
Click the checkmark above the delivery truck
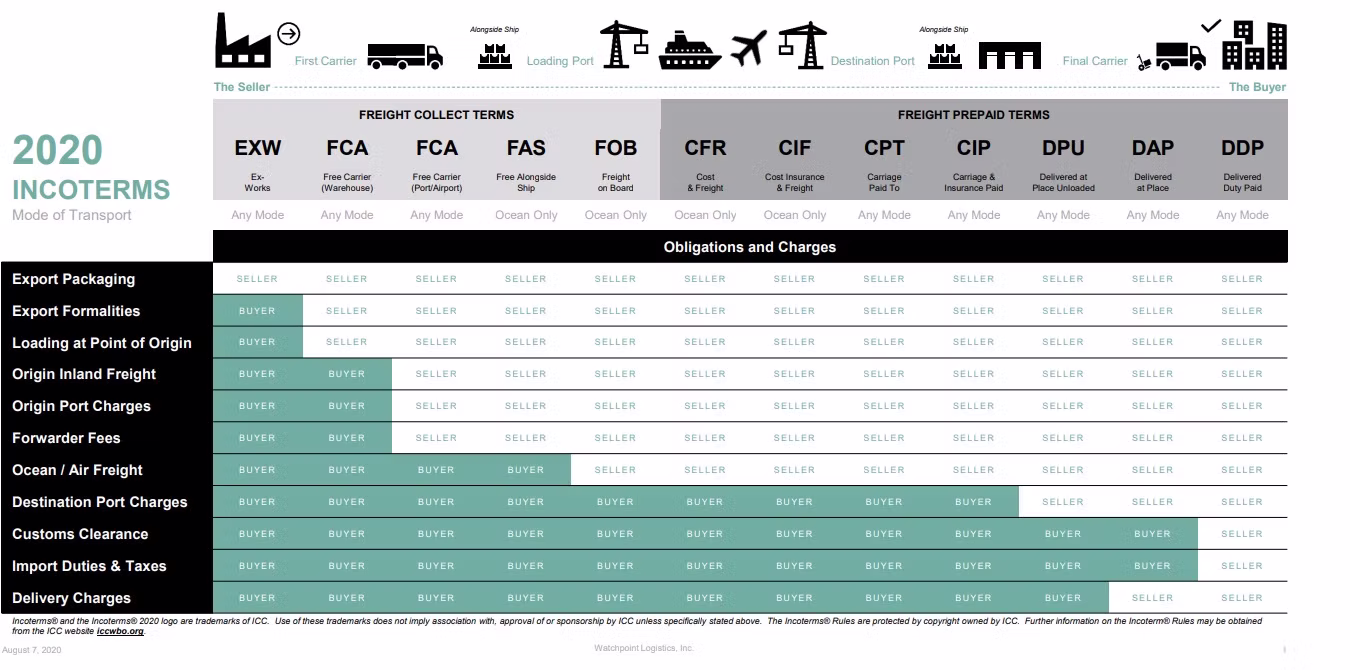(1210, 26)
